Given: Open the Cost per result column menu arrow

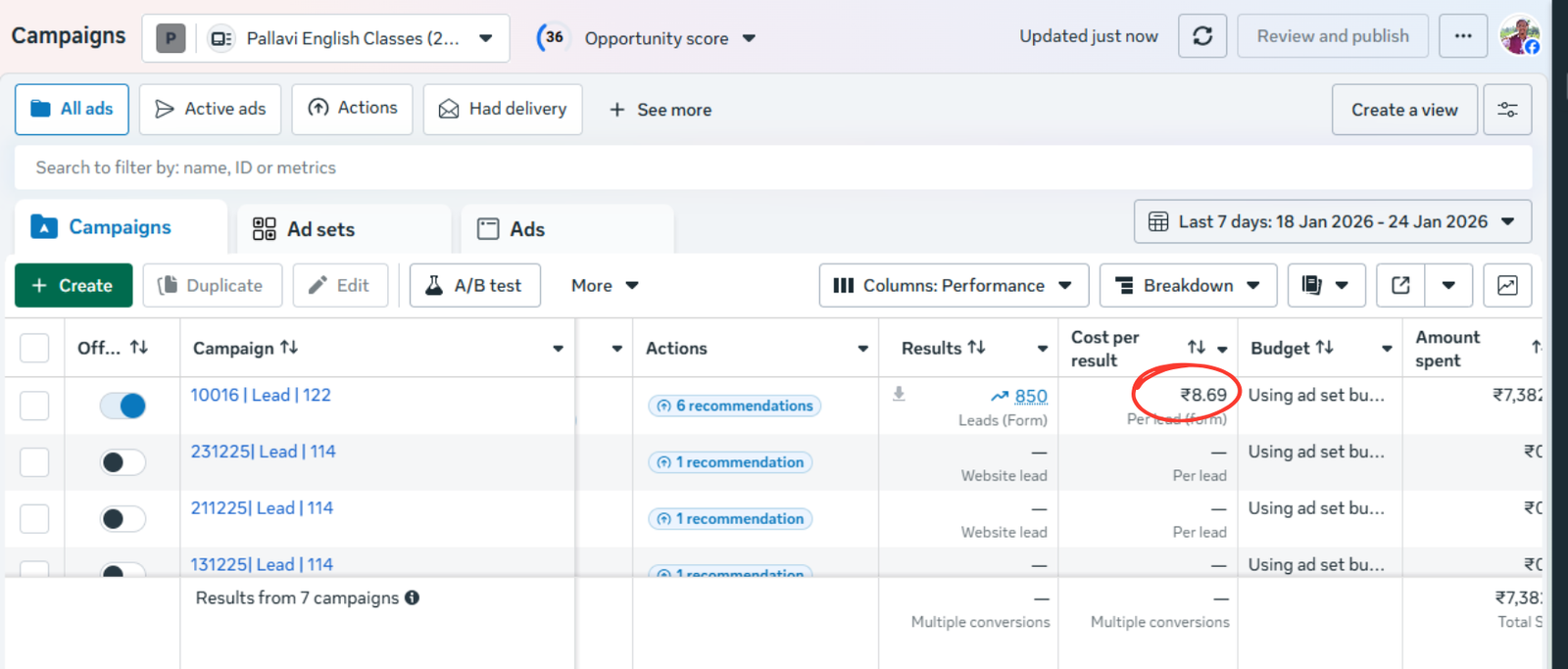Looking at the screenshot, I should point(1222,348).
